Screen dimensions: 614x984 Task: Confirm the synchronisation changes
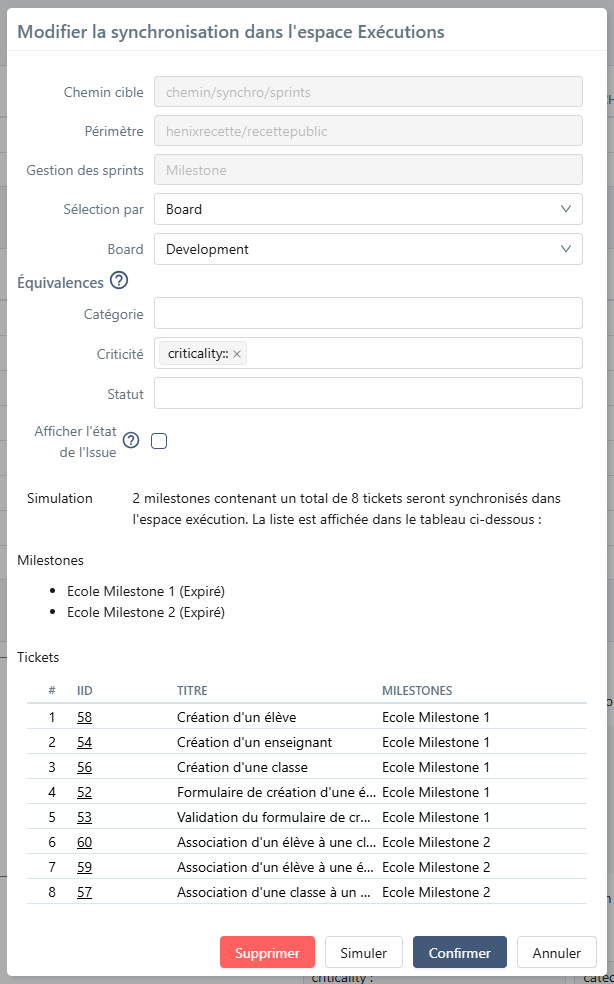click(460, 953)
